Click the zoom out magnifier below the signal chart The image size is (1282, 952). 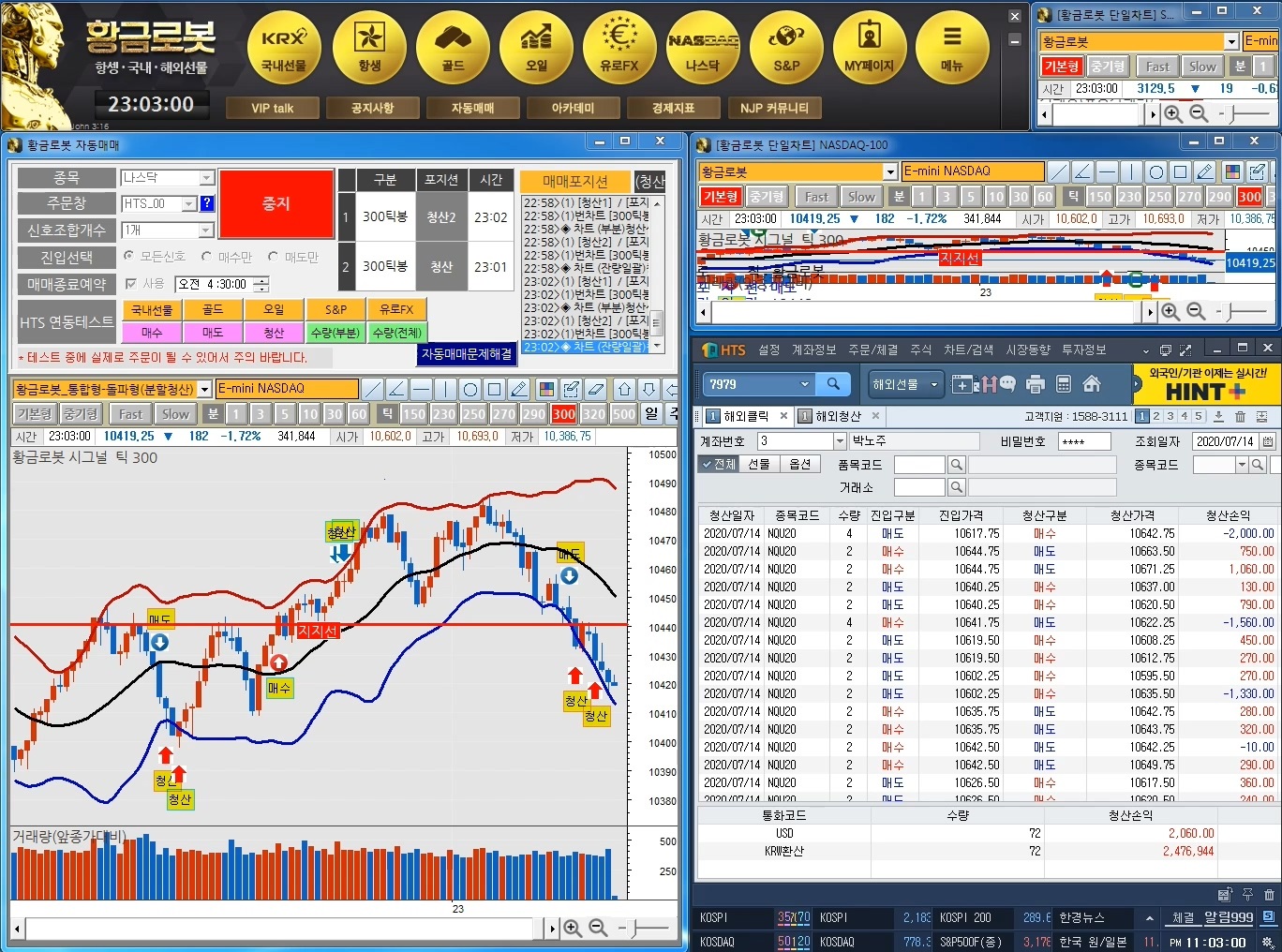[598, 928]
